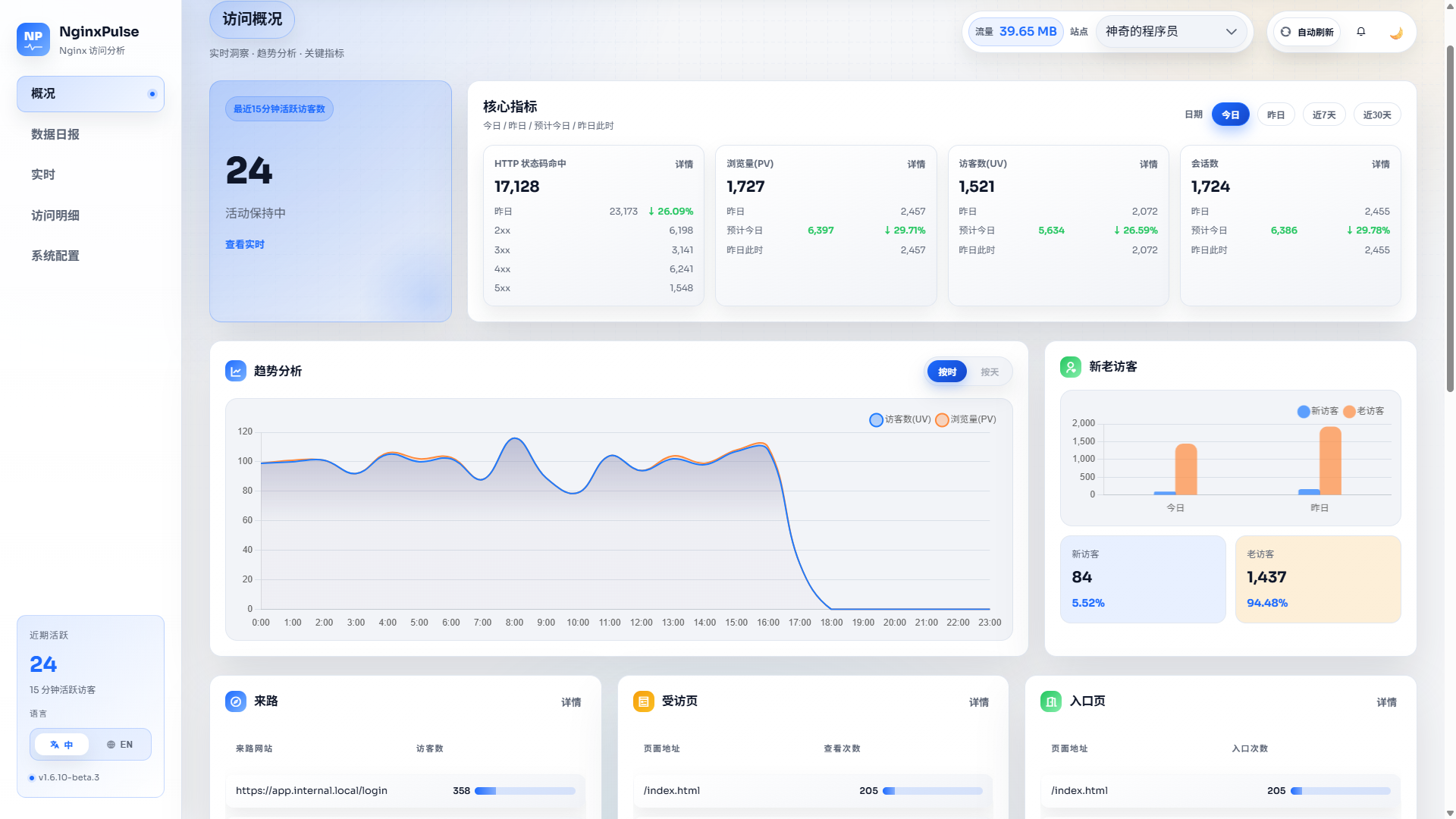Image resolution: width=1456 pixels, height=819 pixels.
Task: Toggle UV series legend in trend chart
Action: pos(900,419)
